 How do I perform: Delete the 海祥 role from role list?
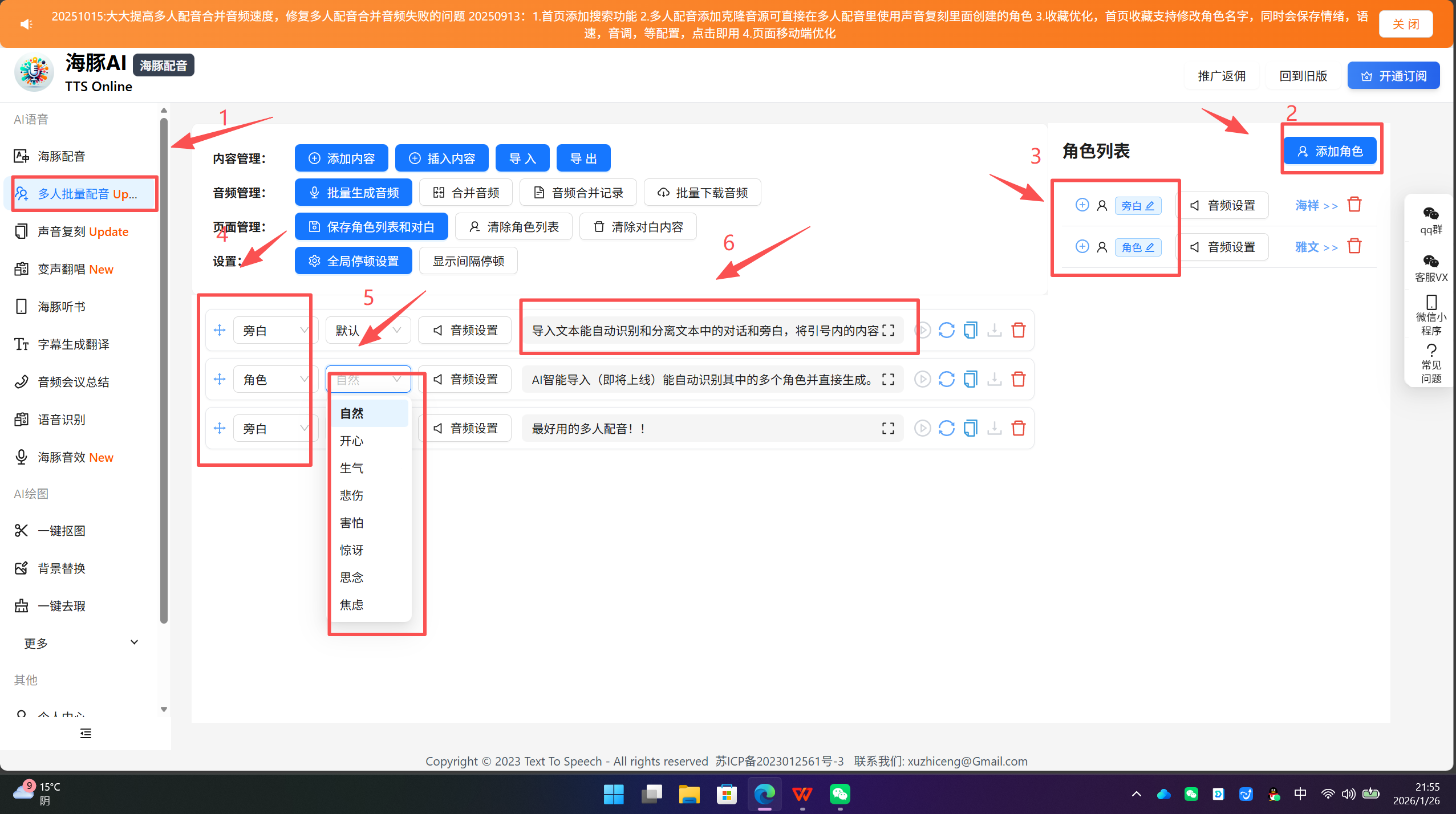pyautogui.click(x=1354, y=205)
